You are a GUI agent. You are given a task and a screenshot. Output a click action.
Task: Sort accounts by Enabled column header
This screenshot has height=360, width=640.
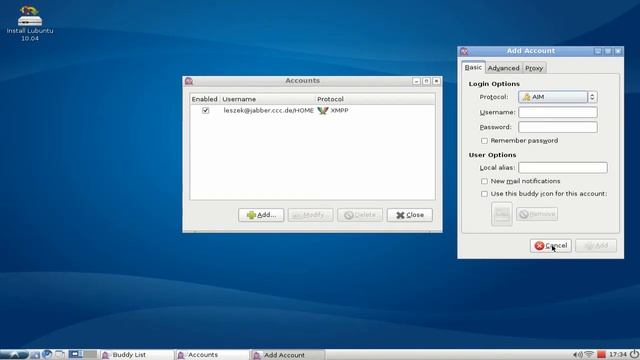(205, 99)
